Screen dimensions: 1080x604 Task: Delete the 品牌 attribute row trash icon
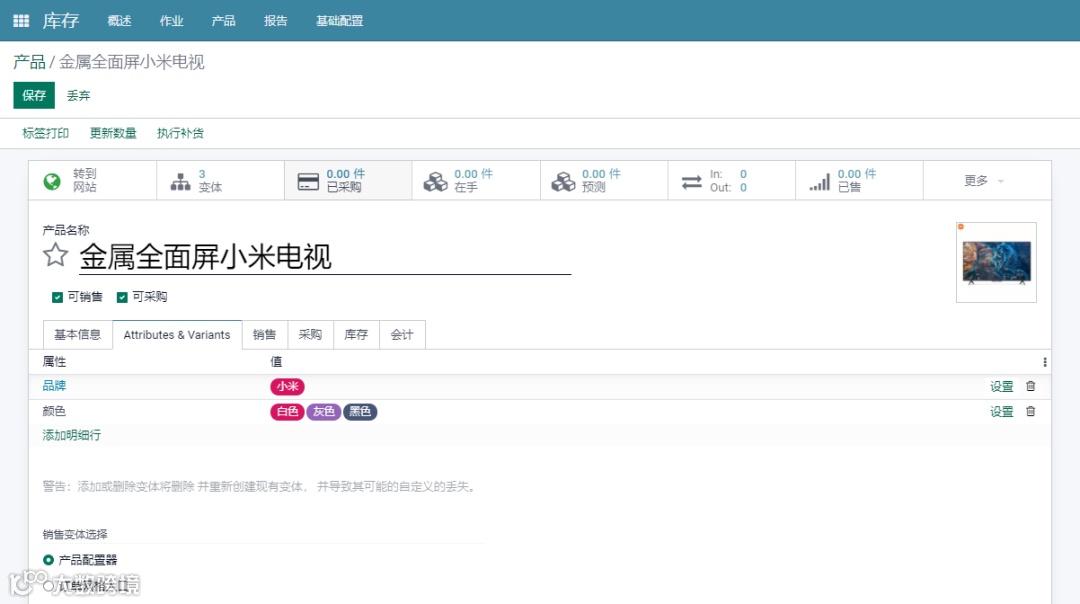click(x=1030, y=386)
